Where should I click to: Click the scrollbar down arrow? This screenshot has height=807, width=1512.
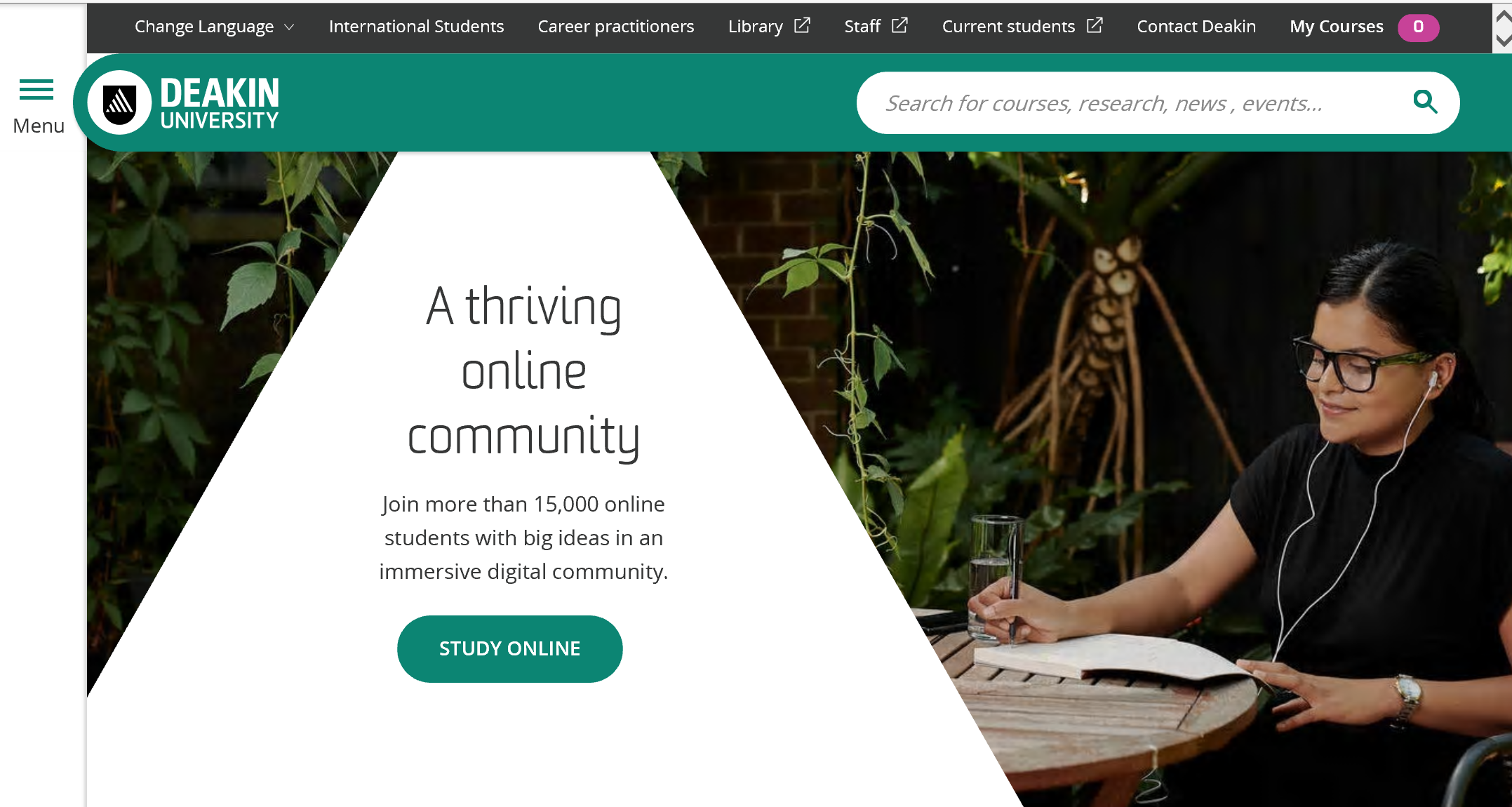pos(1503,40)
